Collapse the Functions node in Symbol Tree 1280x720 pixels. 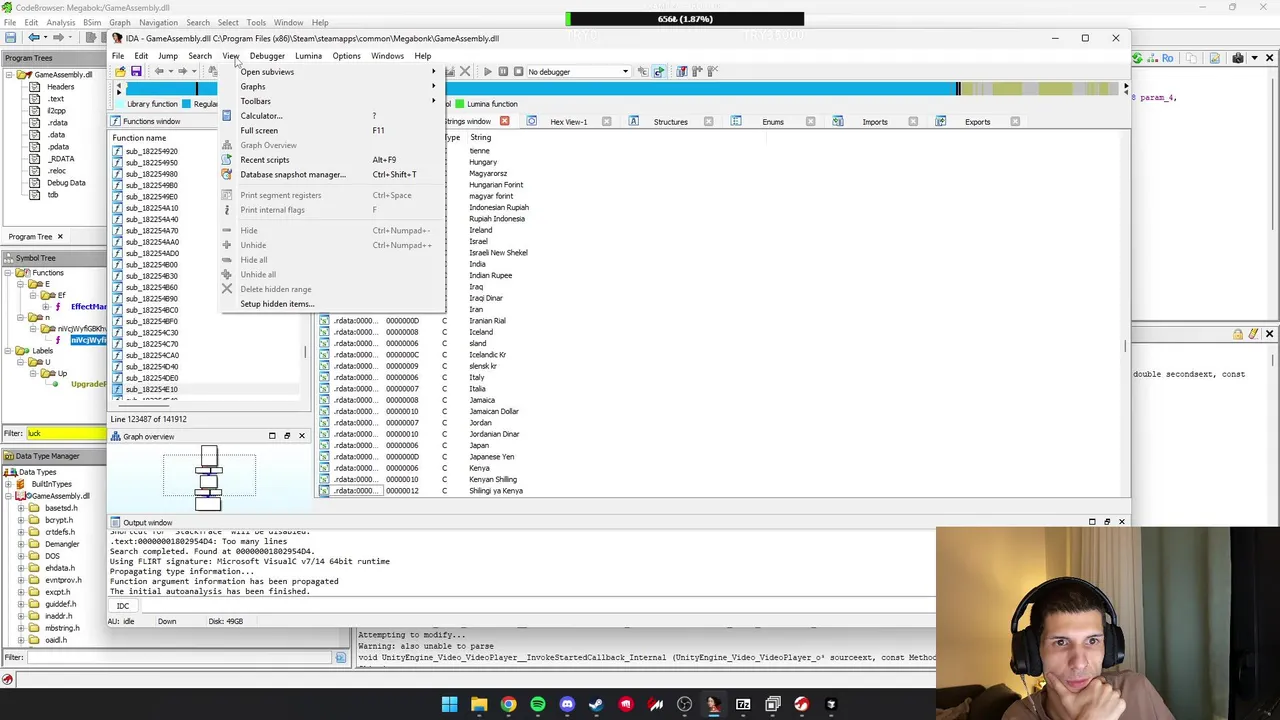coord(10,273)
